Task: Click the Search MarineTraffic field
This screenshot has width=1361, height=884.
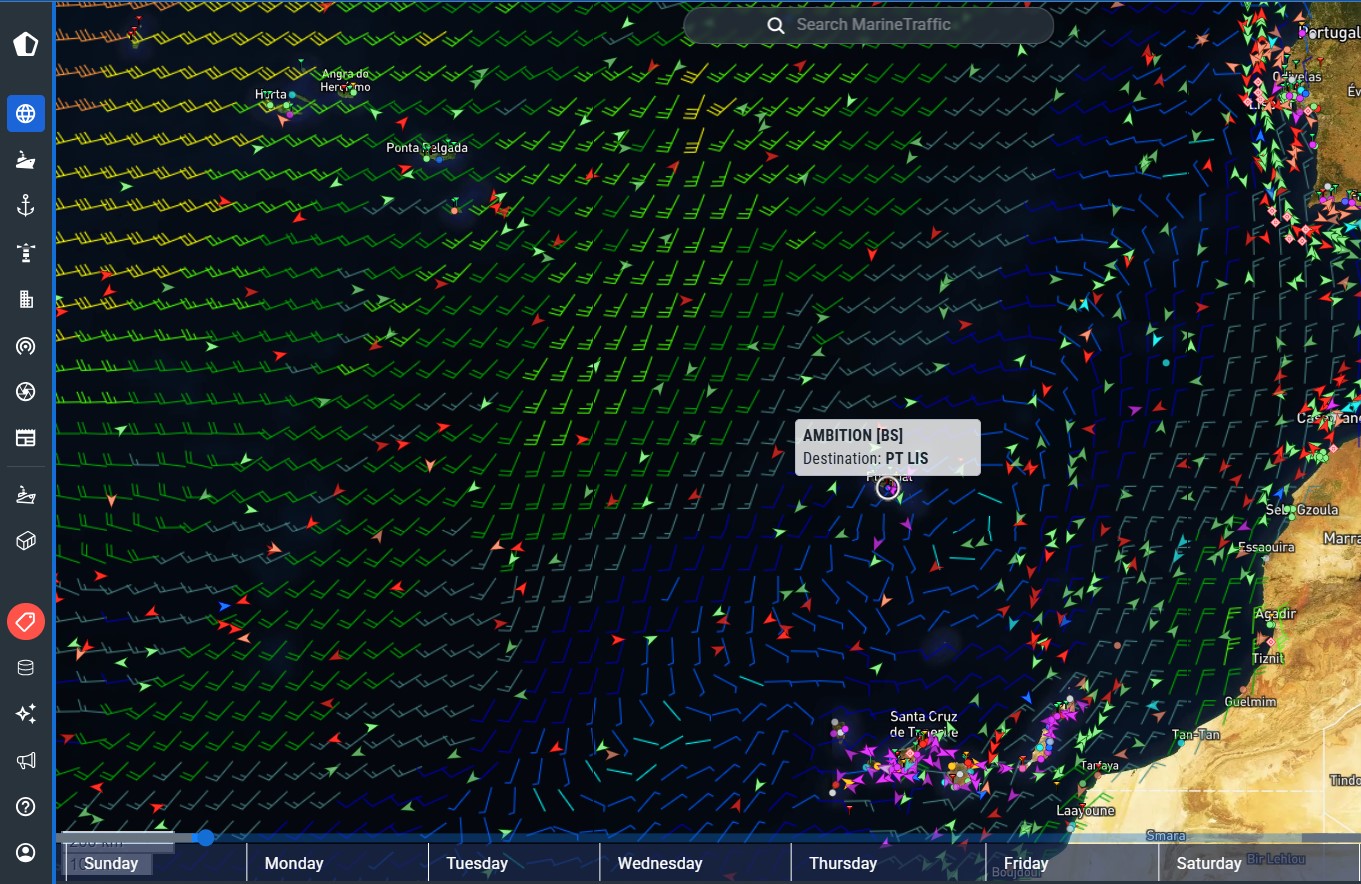Action: pos(868,25)
